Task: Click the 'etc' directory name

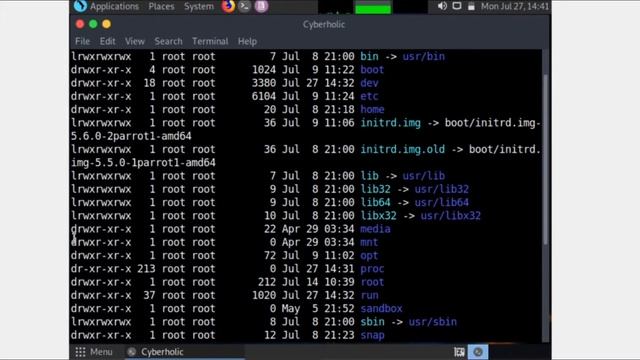Action: pos(369,96)
